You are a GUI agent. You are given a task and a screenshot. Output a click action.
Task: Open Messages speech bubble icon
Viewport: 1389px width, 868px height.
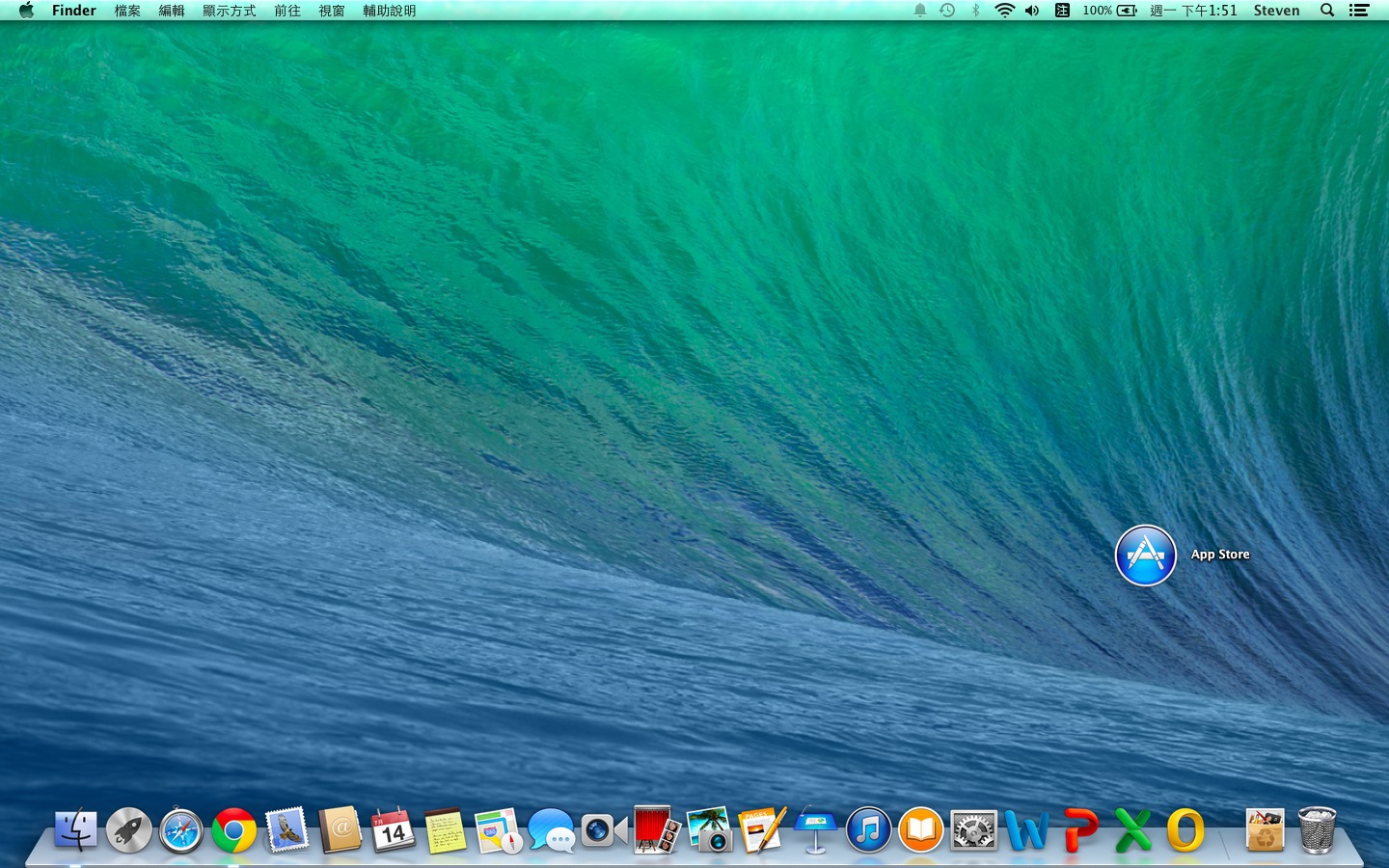click(x=551, y=829)
